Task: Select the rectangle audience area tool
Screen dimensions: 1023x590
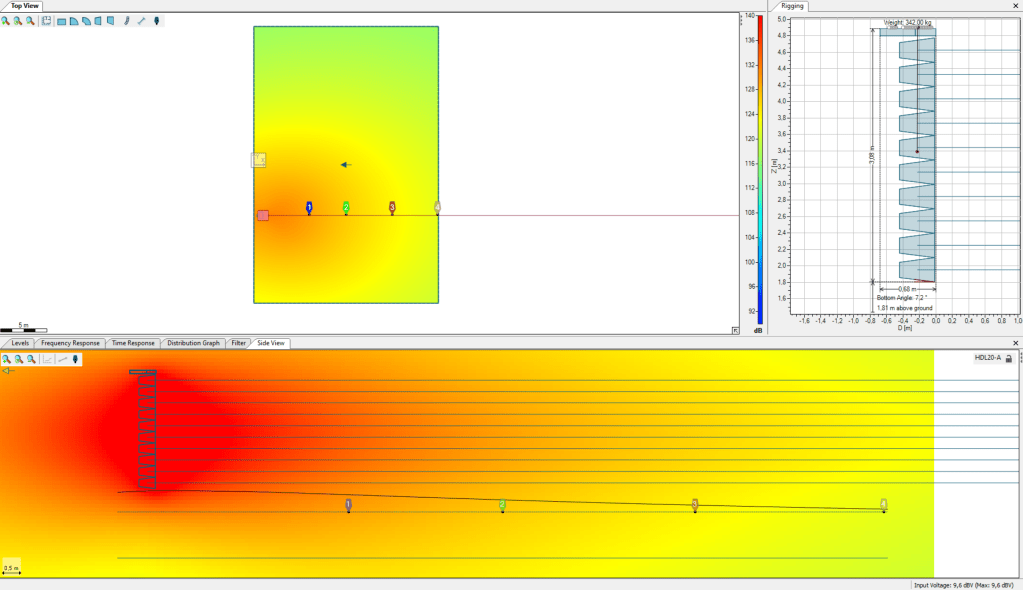Action: pos(62,20)
